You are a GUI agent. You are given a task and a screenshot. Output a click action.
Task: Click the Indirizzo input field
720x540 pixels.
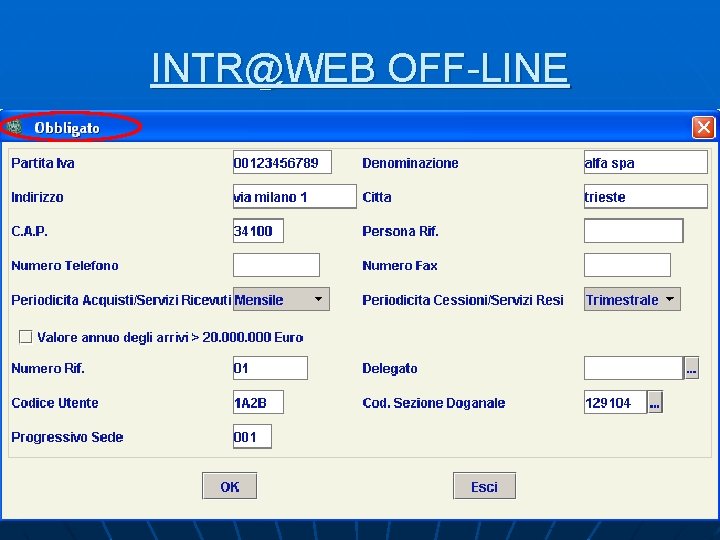[x=294, y=197]
